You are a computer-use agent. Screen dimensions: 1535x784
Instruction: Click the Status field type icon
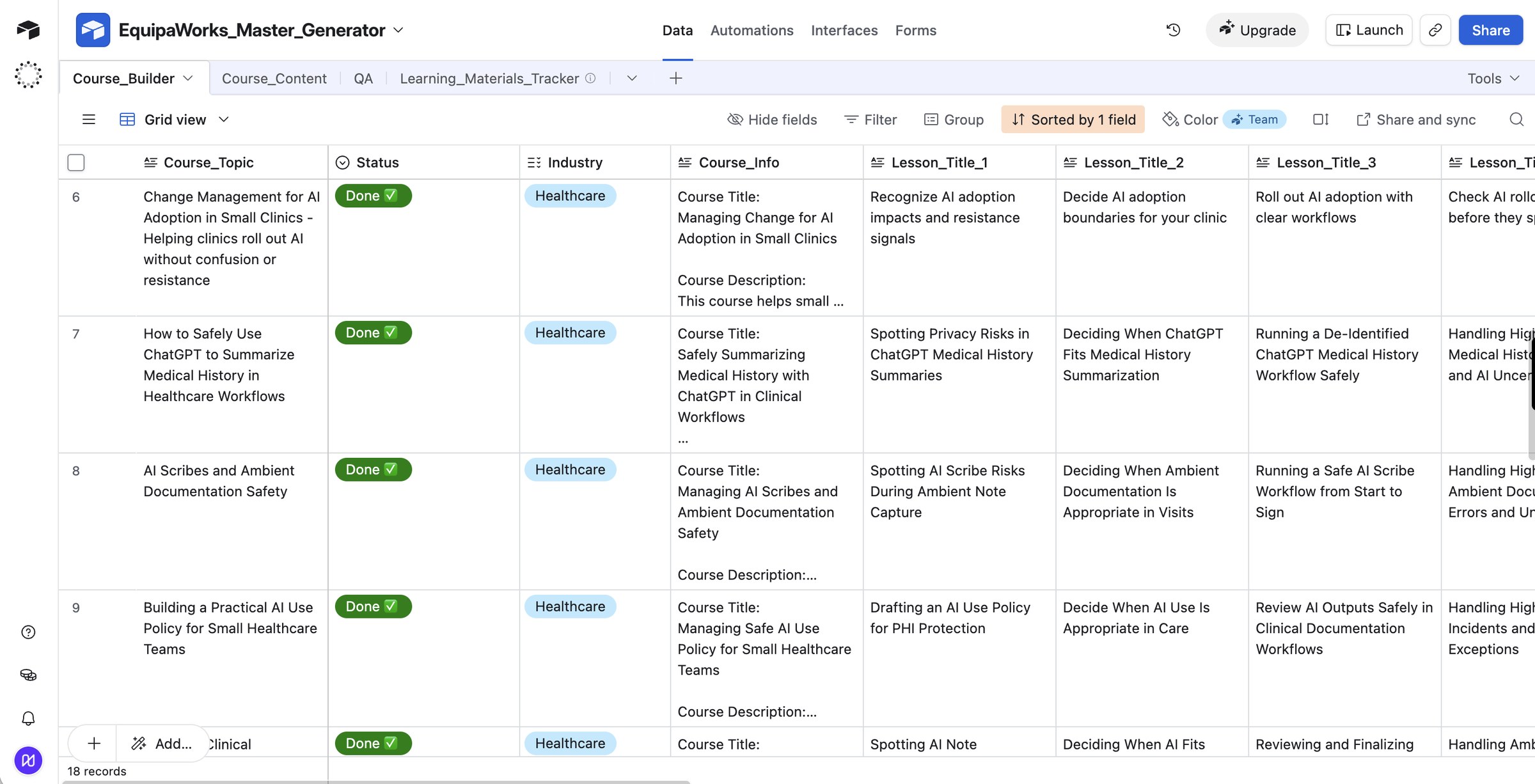click(x=343, y=162)
